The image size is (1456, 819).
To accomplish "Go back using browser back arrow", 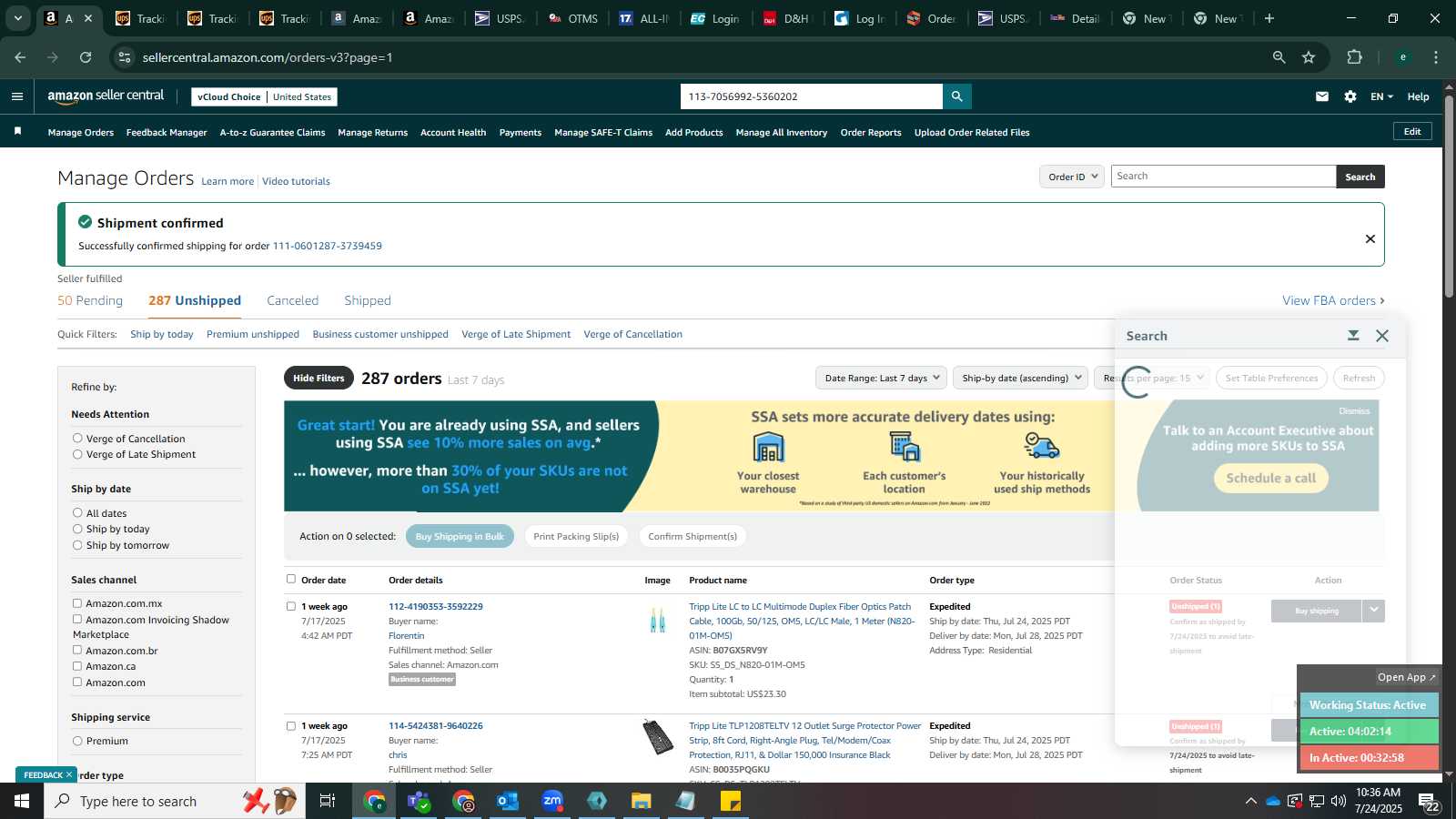I will click(20, 57).
